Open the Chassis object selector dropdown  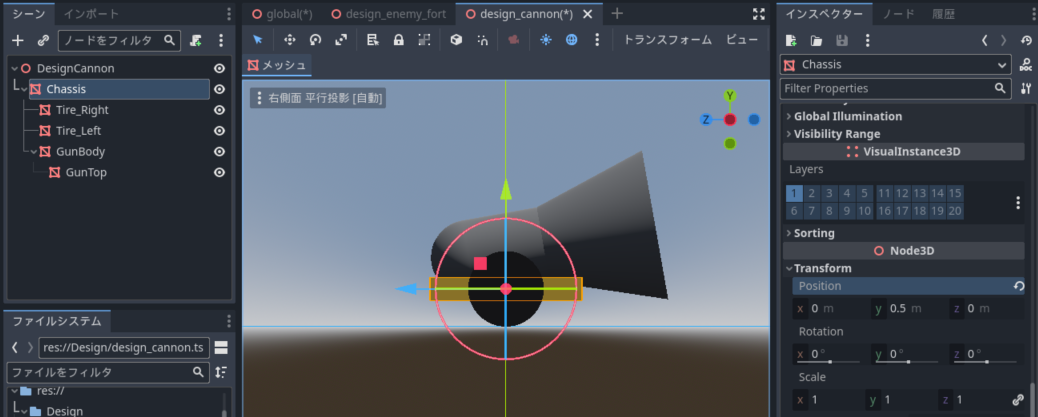[896, 65]
